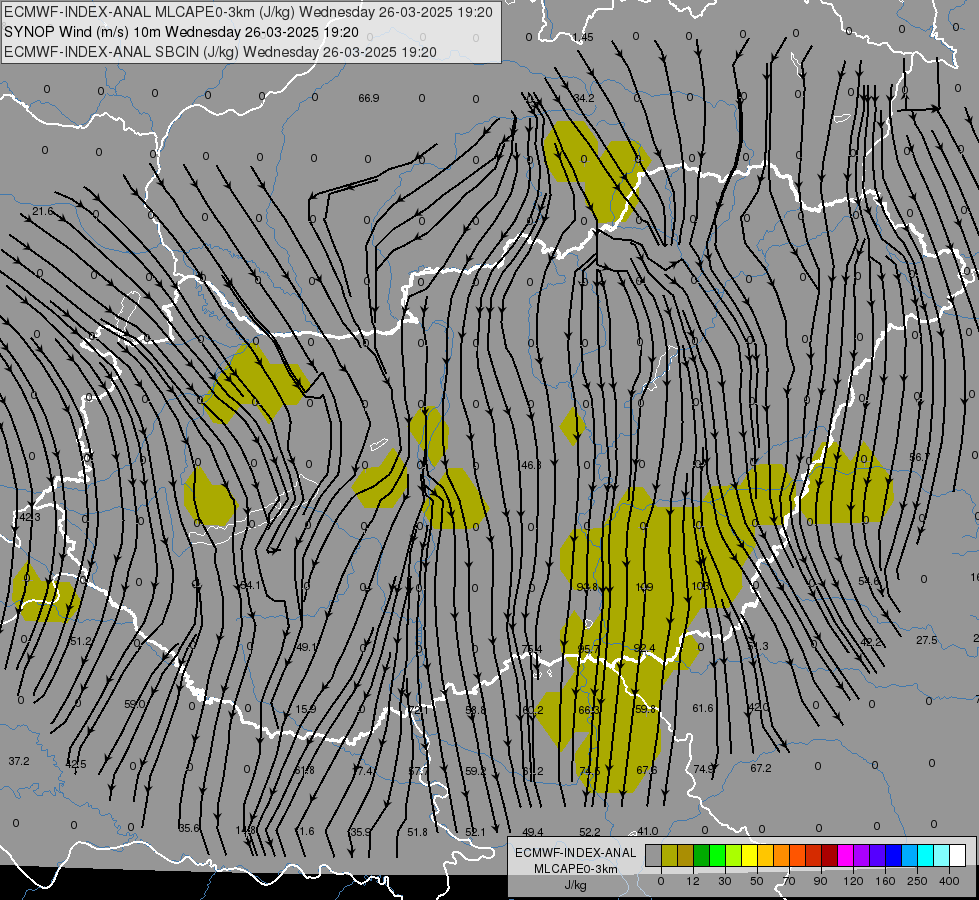Screen dimensions: 979x900
Task: Click the '21.6' value on the map
Action: (43, 211)
